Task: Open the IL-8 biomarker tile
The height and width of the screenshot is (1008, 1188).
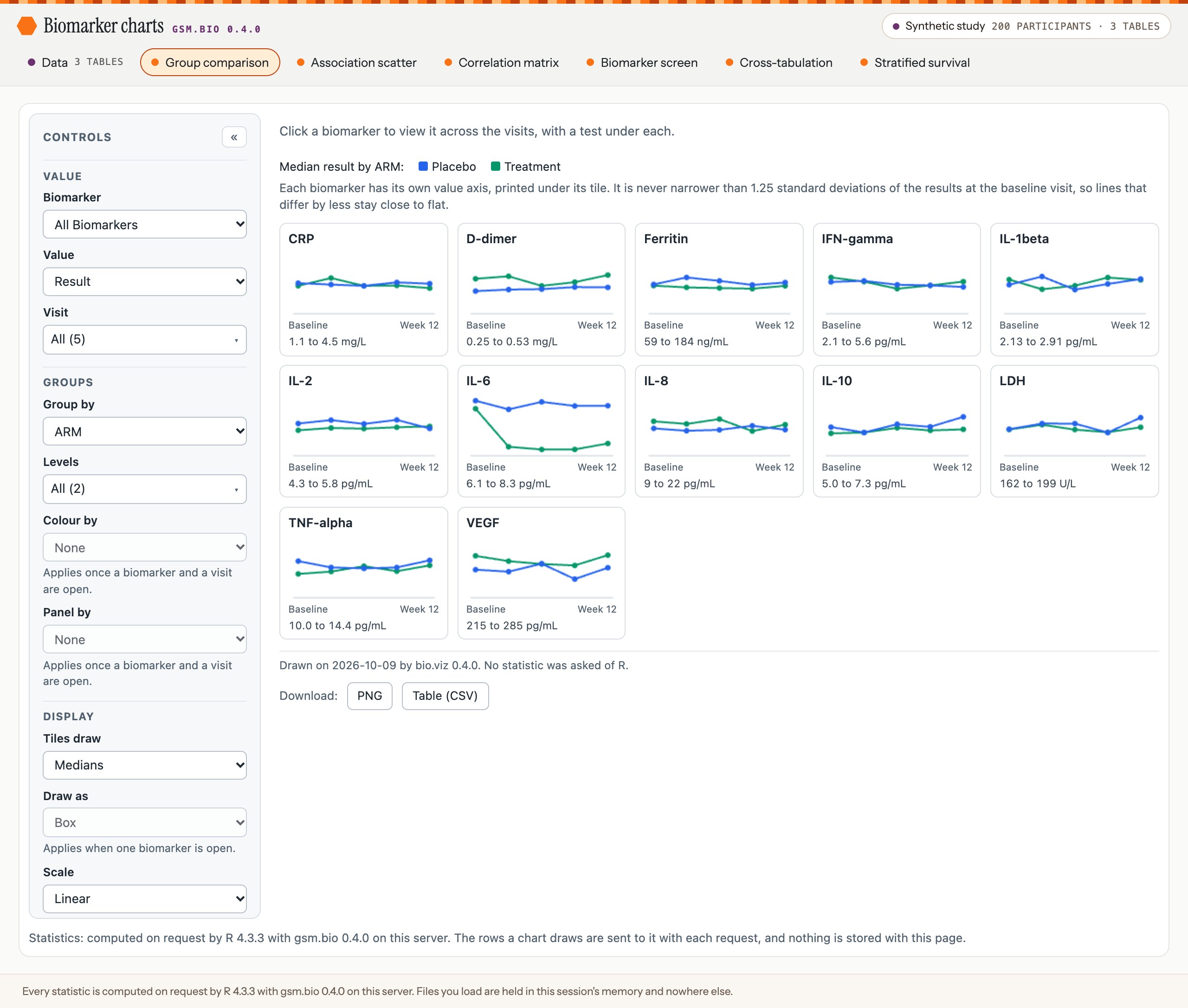Action: point(719,432)
